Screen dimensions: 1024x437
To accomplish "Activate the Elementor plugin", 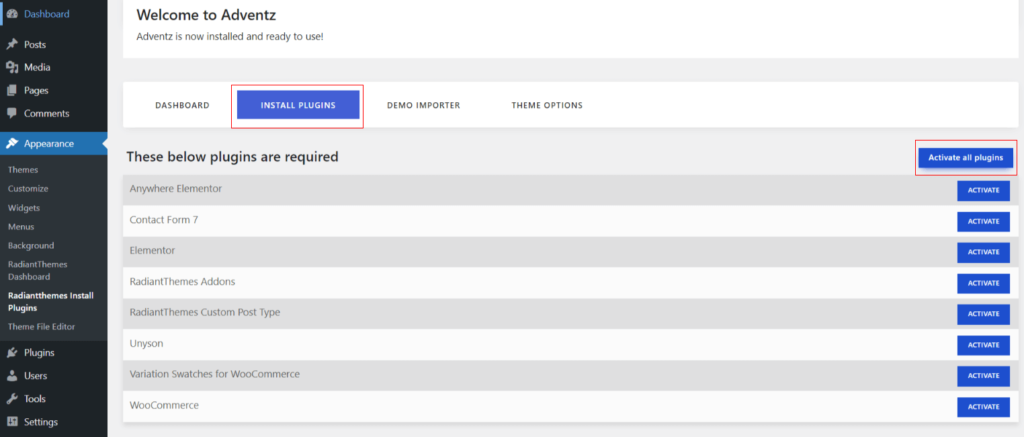I will tap(982, 252).
